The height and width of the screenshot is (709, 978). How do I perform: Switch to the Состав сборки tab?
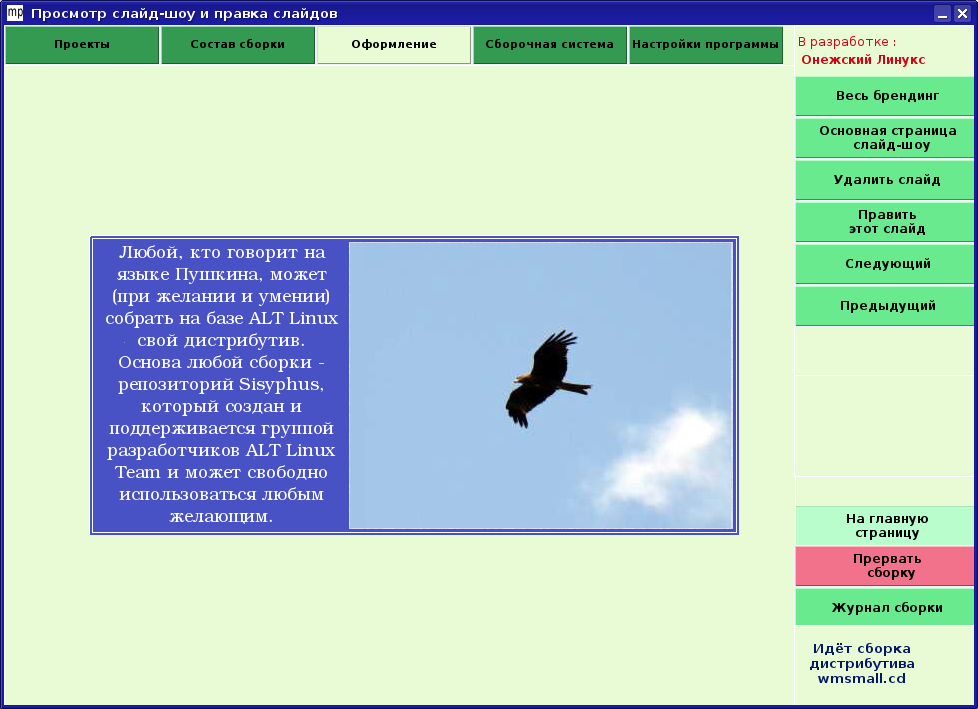238,45
